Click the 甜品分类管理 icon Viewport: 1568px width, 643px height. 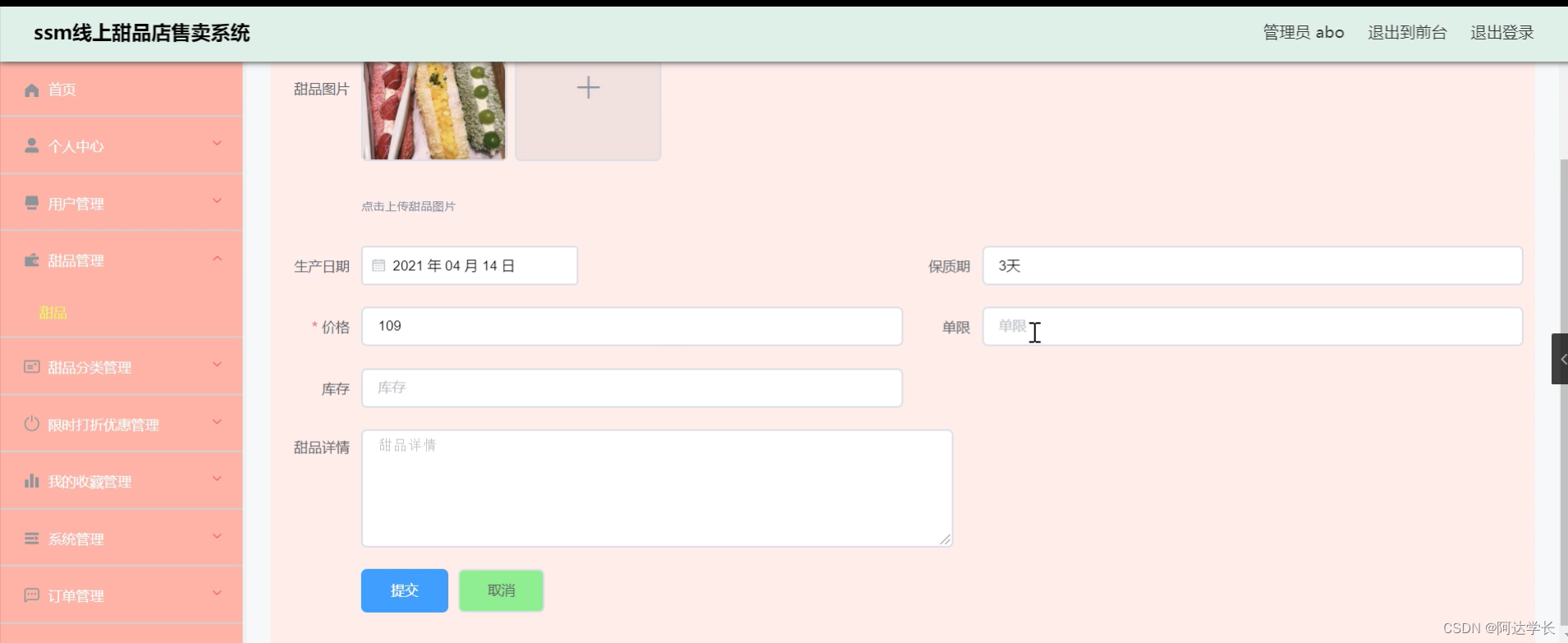click(32, 366)
